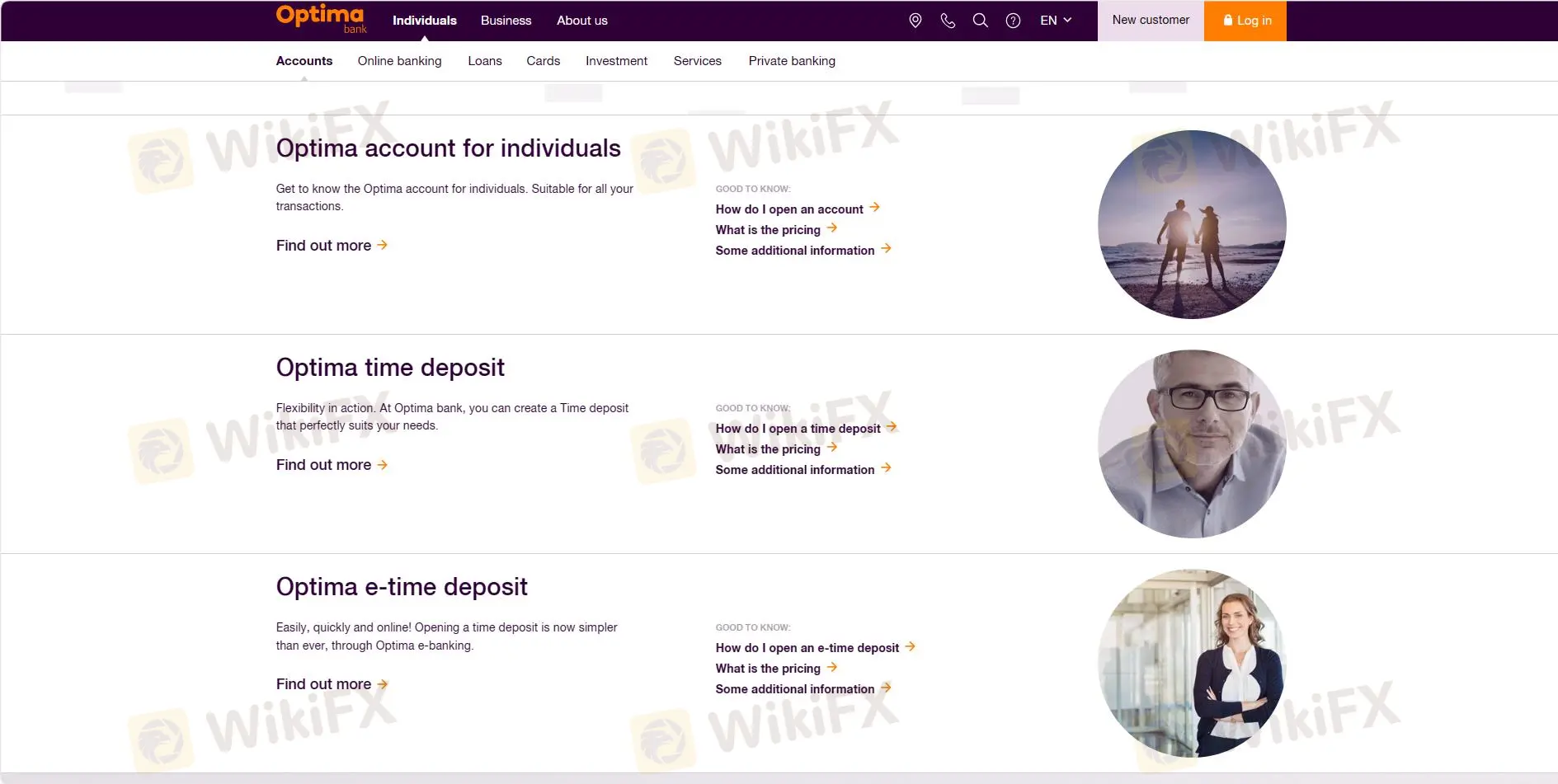Click the man with glasses circular image
This screenshot has height=784, width=1558.
coord(1192,444)
